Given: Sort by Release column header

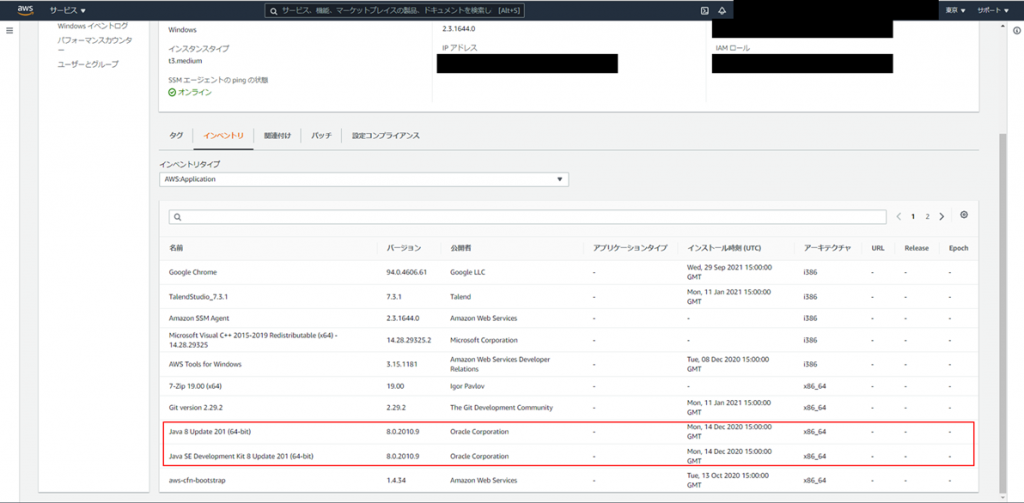Looking at the screenshot, I should (916, 248).
